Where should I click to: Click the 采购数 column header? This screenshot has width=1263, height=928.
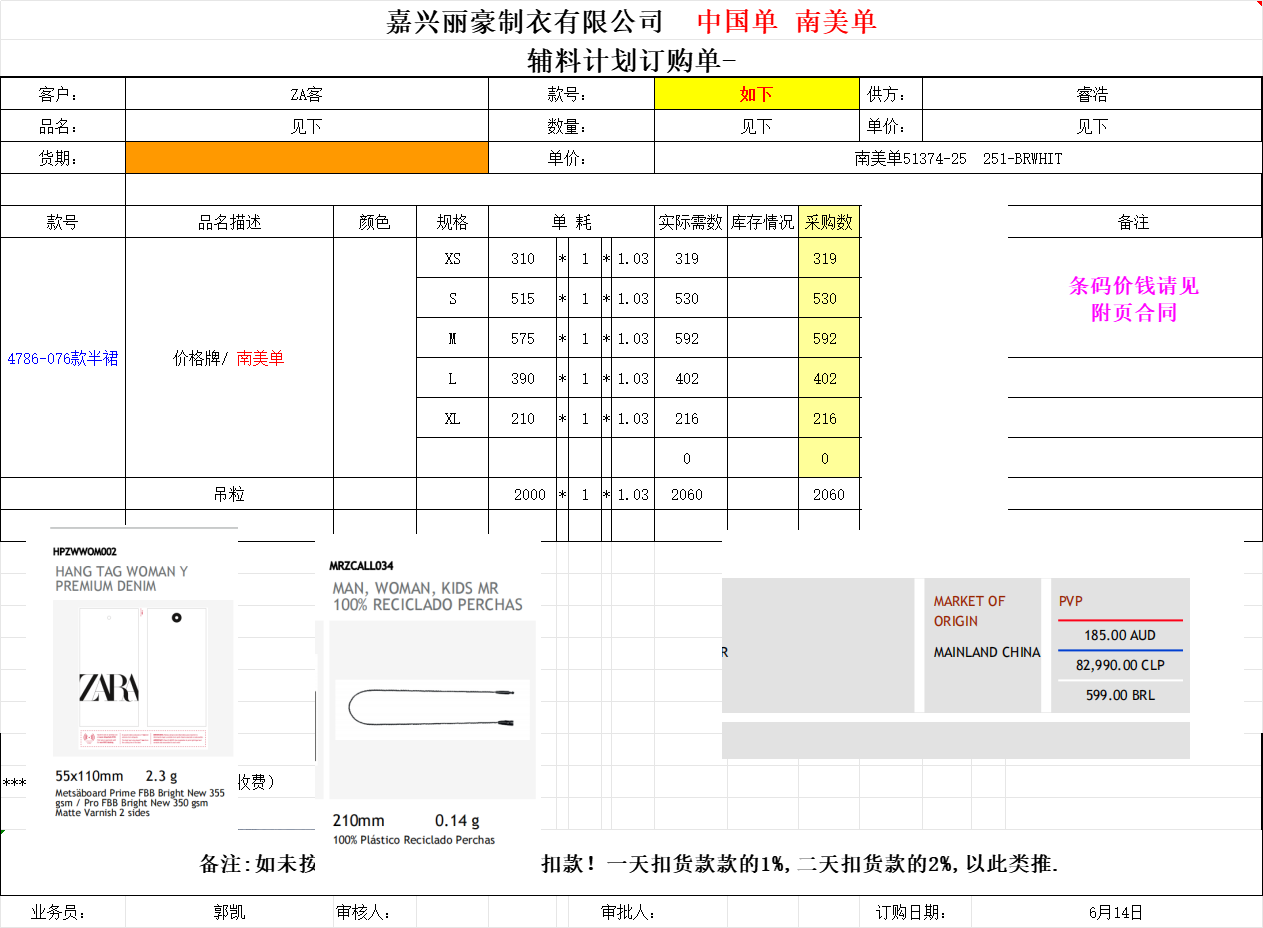[x=829, y=222]
